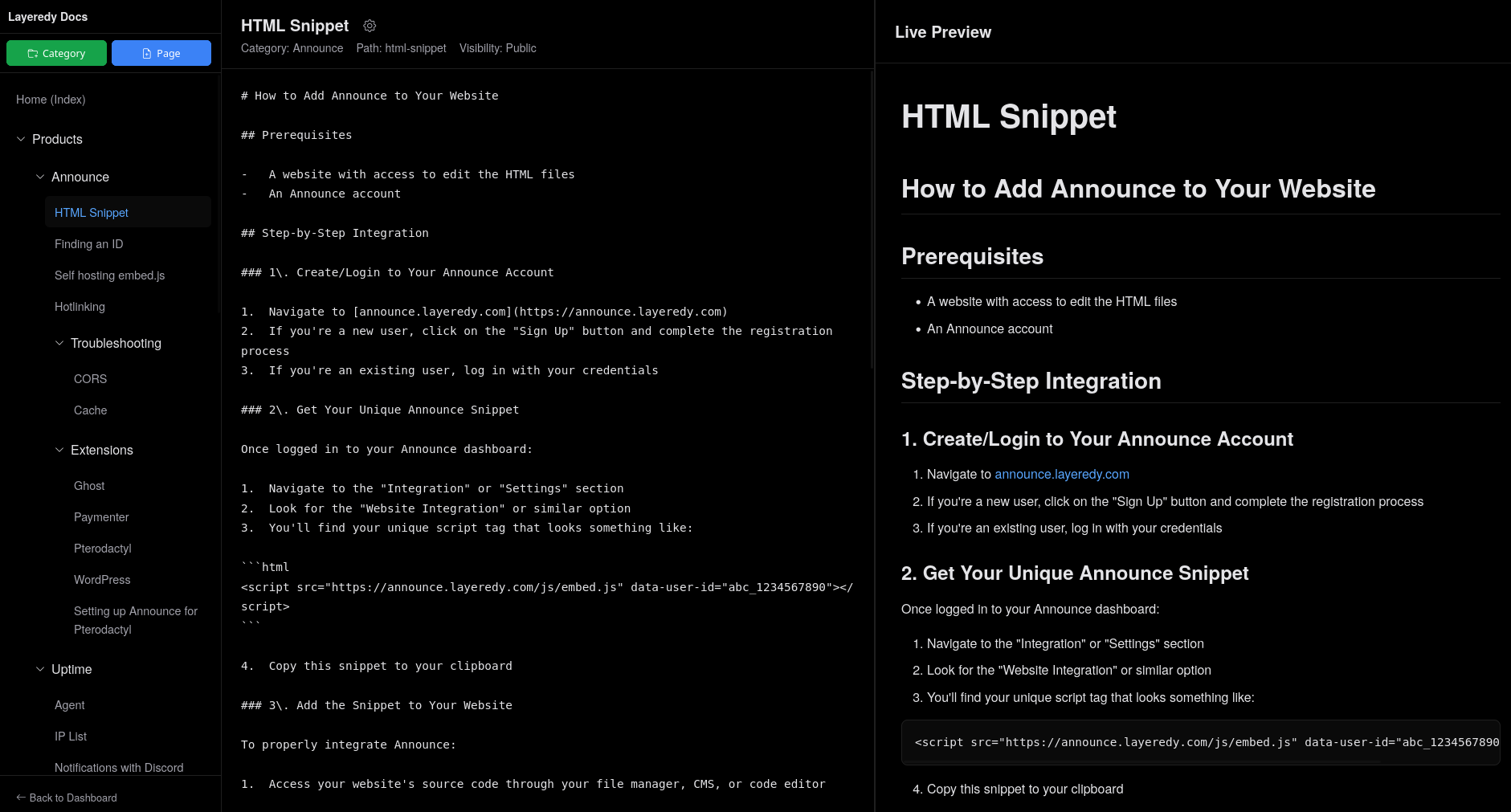Click the back arrow icon beside Dashboard

pos(21,798)
